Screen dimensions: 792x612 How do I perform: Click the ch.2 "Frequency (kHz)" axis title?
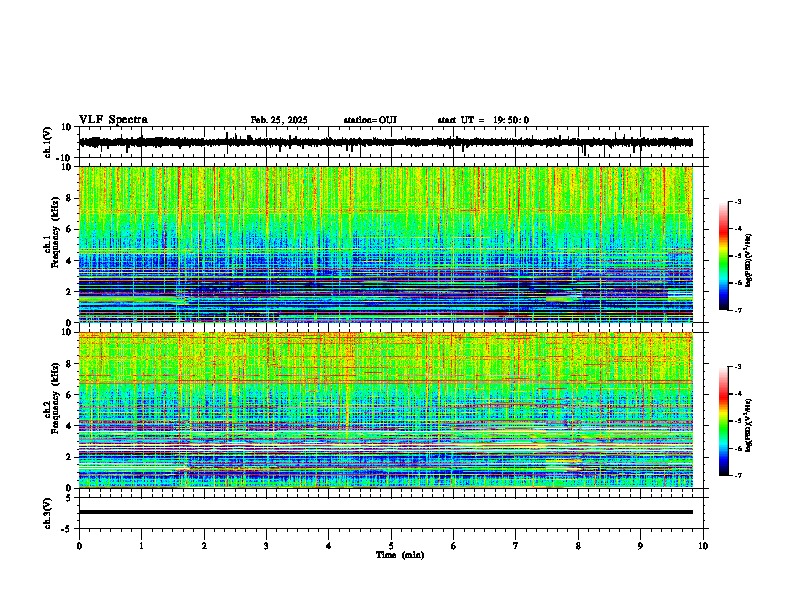54,397
